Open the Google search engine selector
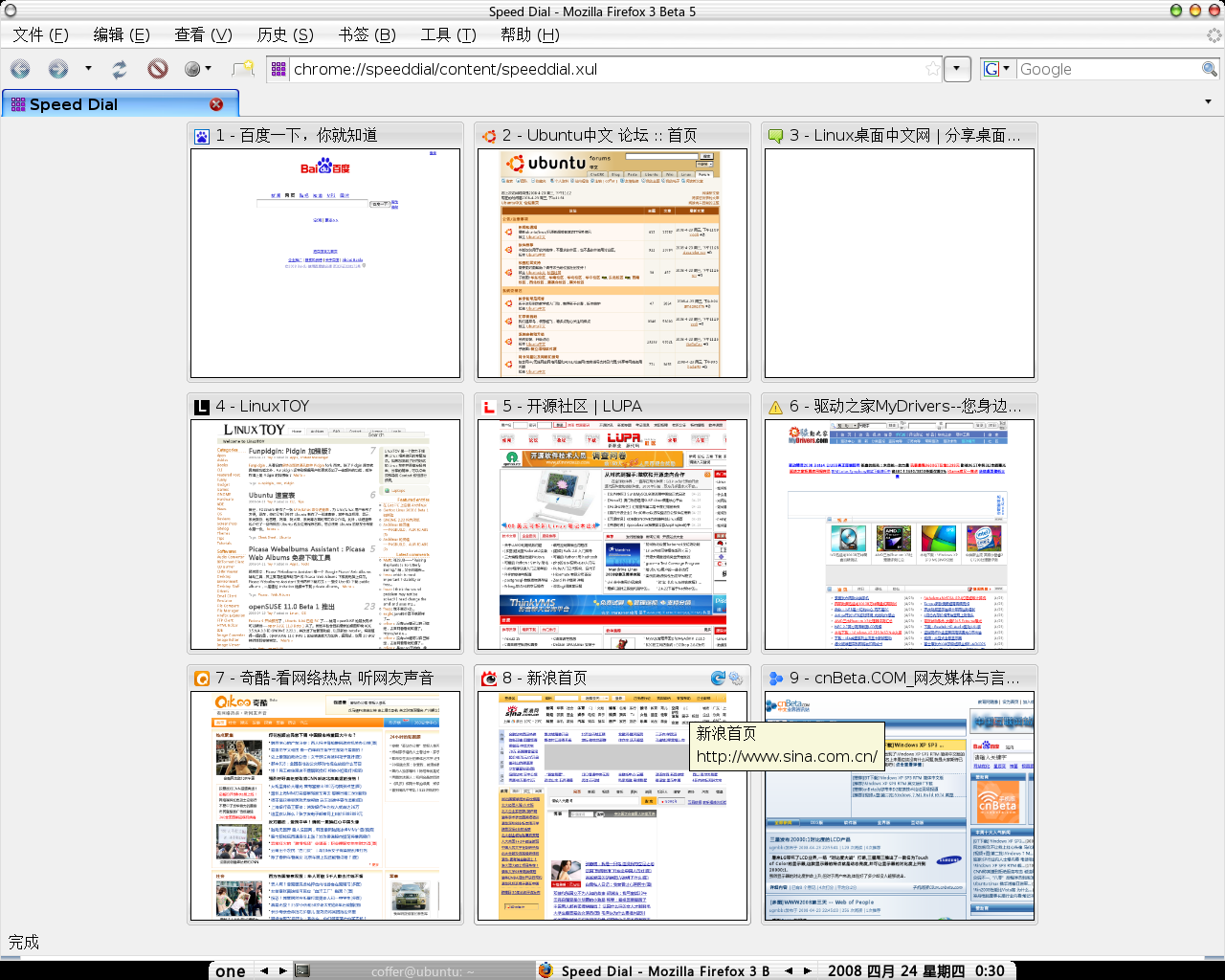This screenshot has height=980, width=1225. 997,69
